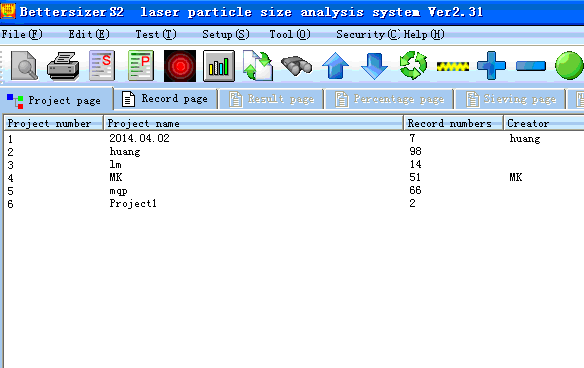Image resolution: width=584 pixels, height=368 pixels.
Task: Click the blue up arrow icon
Action: coord(336,66)
